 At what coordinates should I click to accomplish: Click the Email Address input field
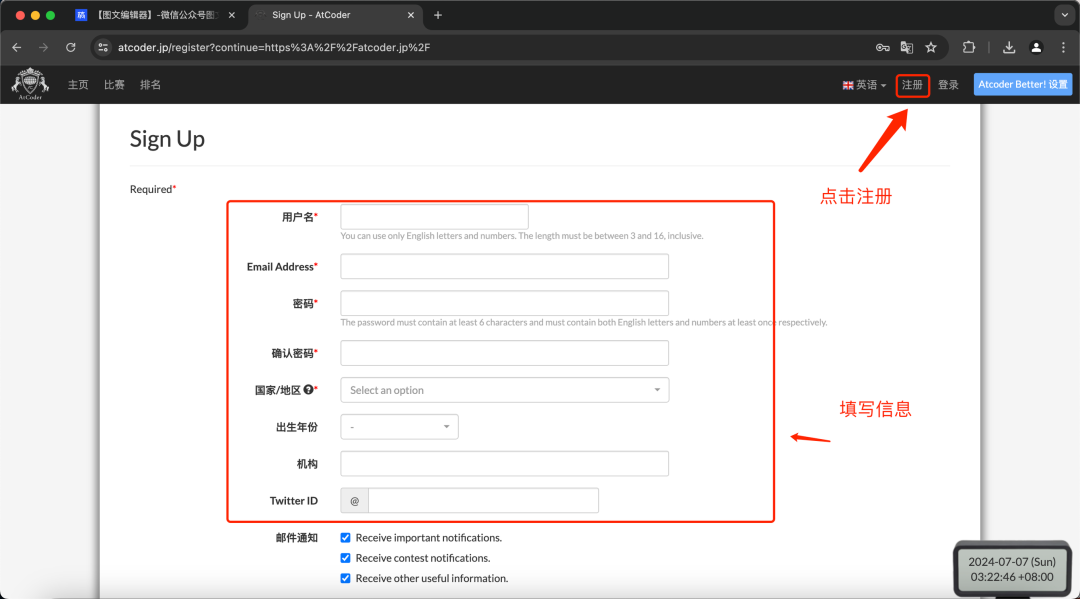click(x=504, y=266)
